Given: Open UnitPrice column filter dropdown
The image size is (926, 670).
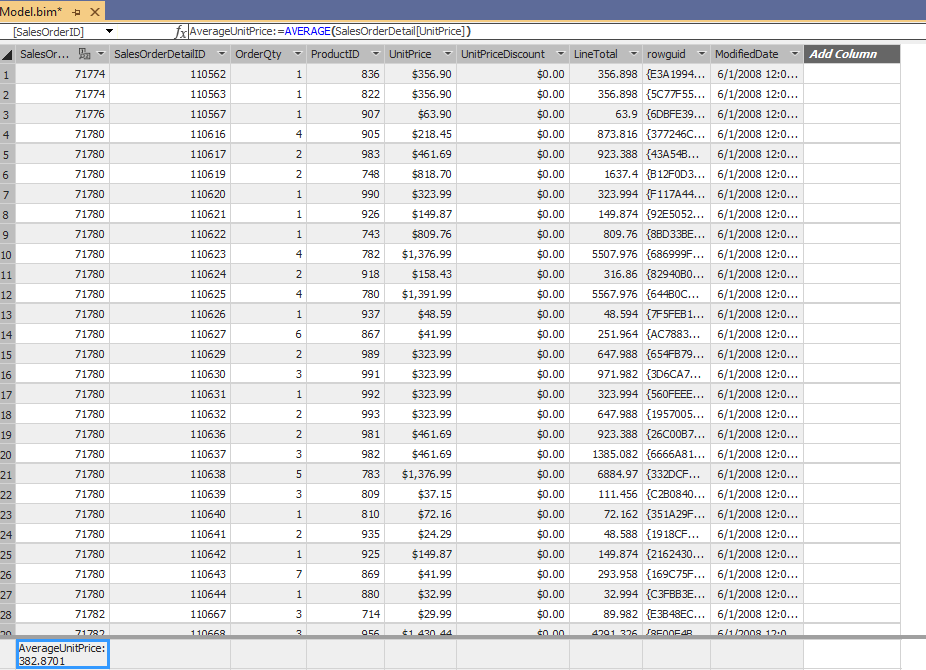Looking at the screenshot, I should pos(448,54).
